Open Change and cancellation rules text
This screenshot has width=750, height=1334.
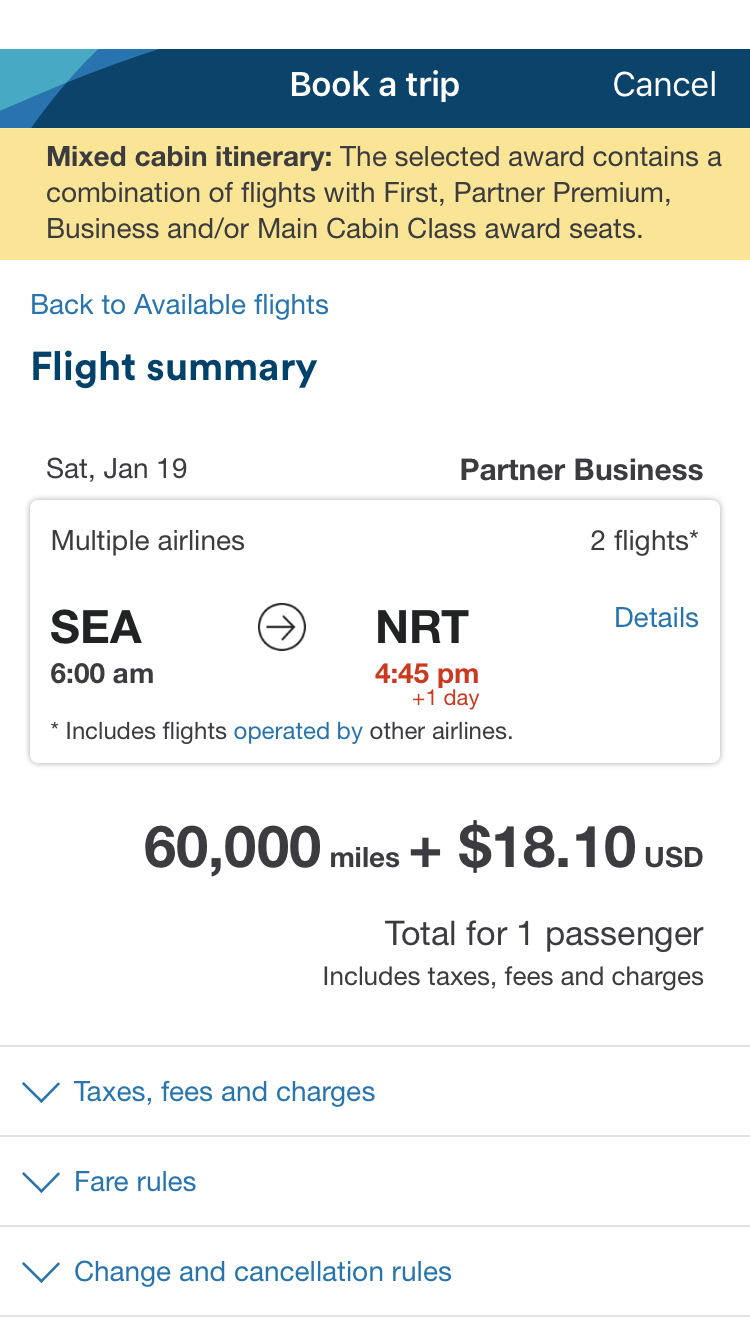(x=262, y=1272)
